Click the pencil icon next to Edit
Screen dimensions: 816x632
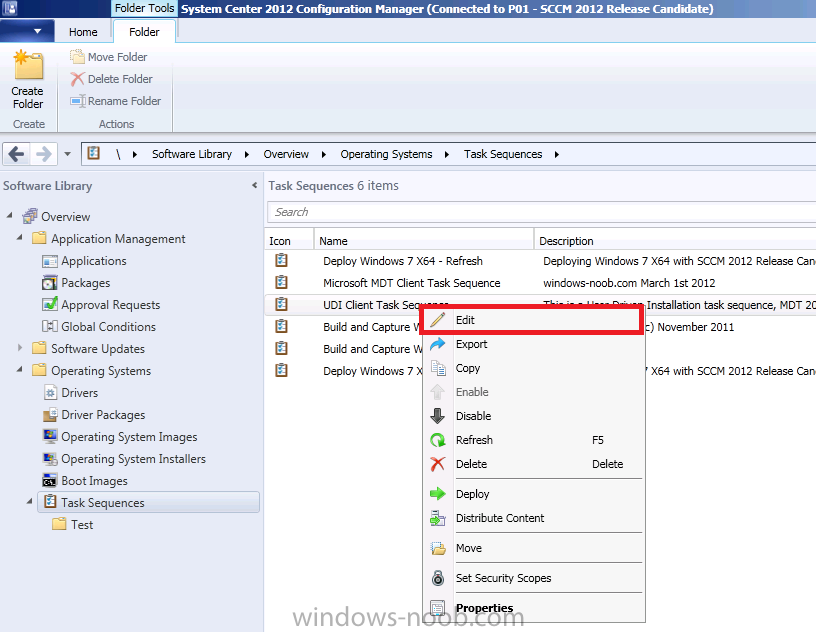(x=438, y=320)
